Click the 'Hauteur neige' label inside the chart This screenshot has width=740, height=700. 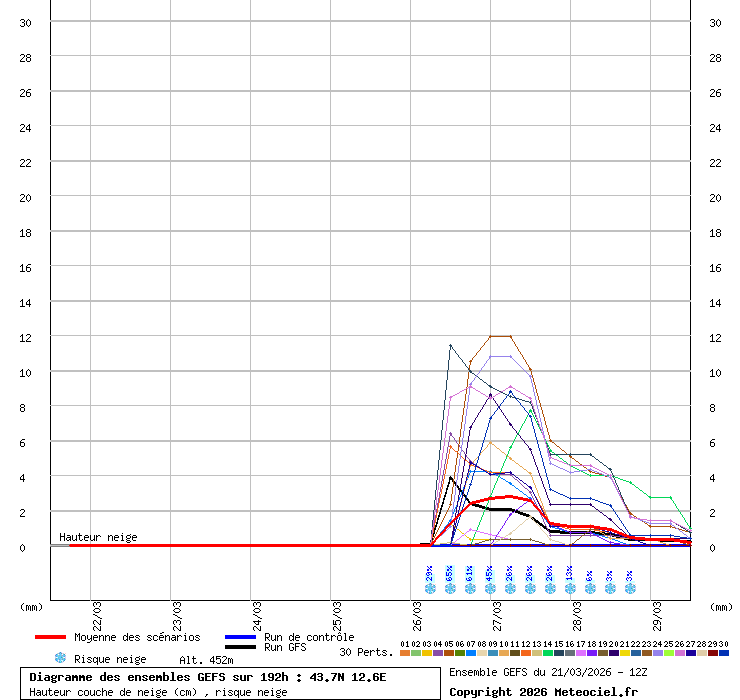pyautogui.click(x=98, y=537)
